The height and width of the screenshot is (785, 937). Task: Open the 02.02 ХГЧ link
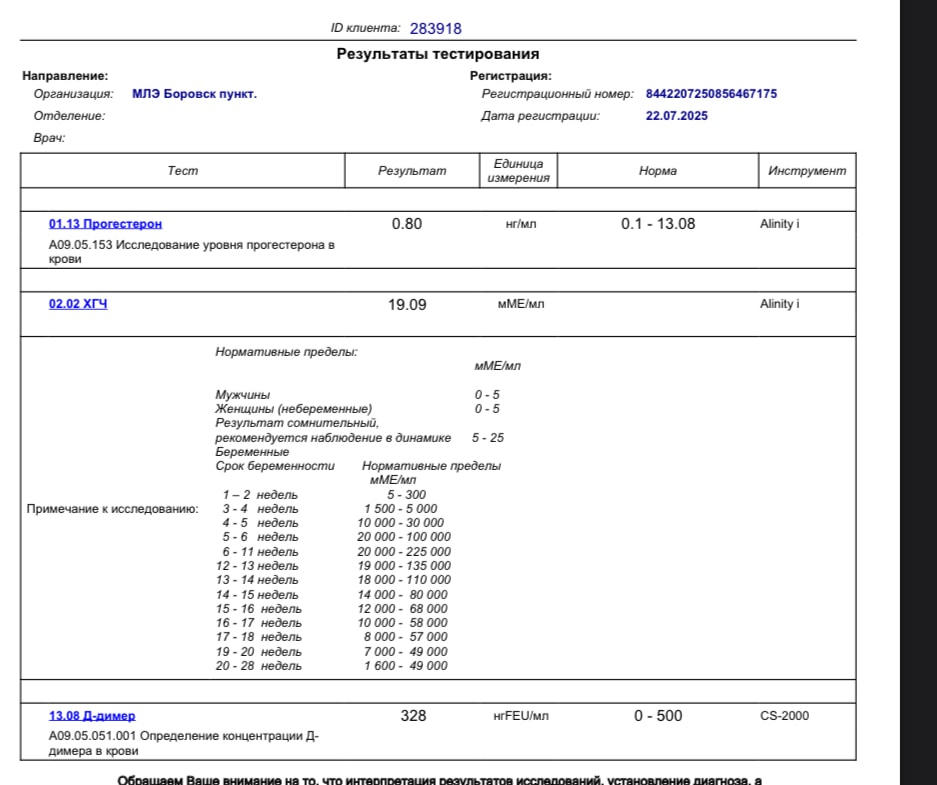click(78, 304)
